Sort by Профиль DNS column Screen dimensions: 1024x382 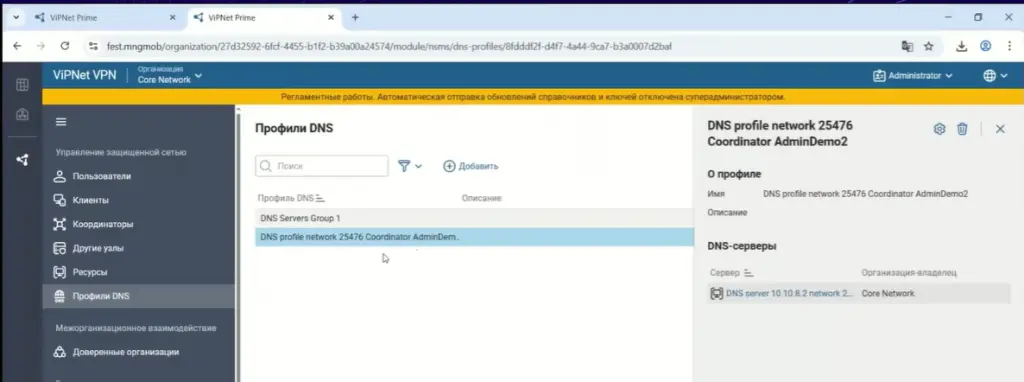[291, 198]
